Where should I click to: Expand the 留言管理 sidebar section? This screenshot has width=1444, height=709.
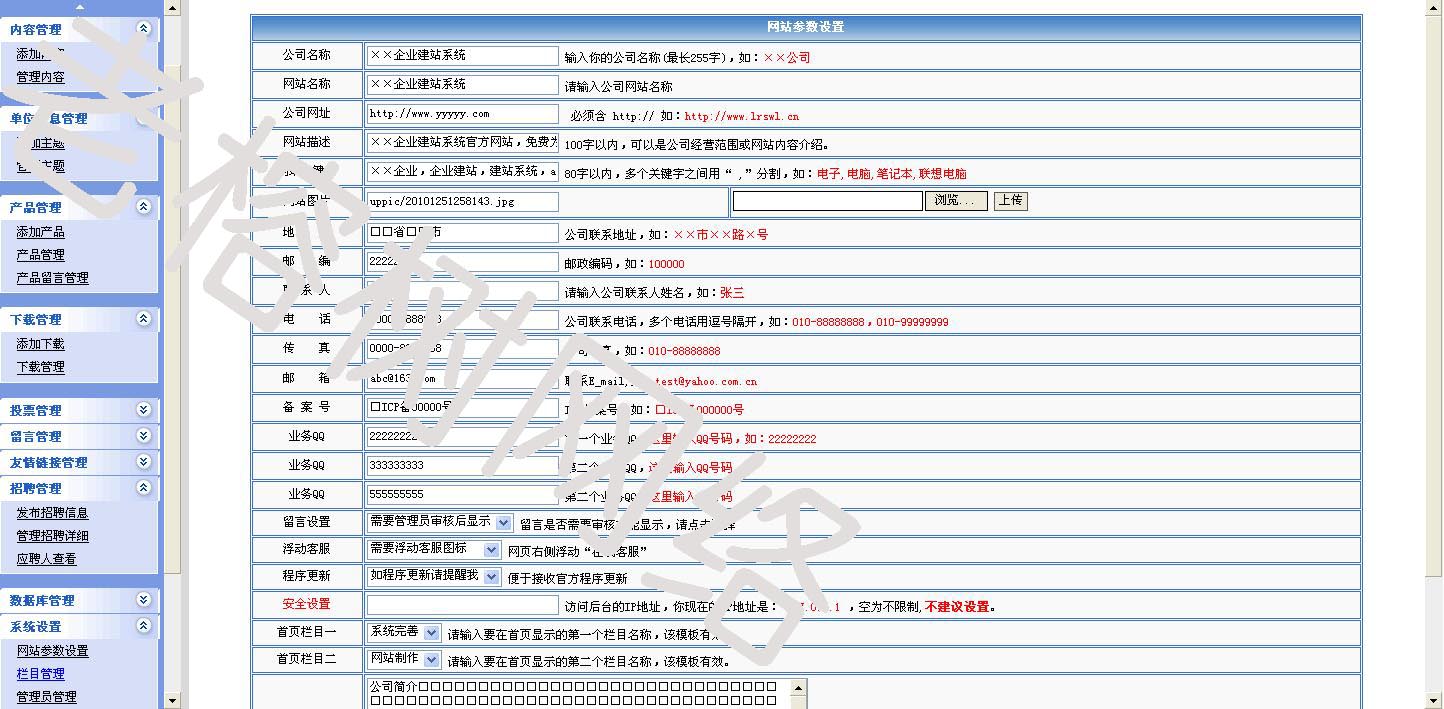tap(143, 436)
